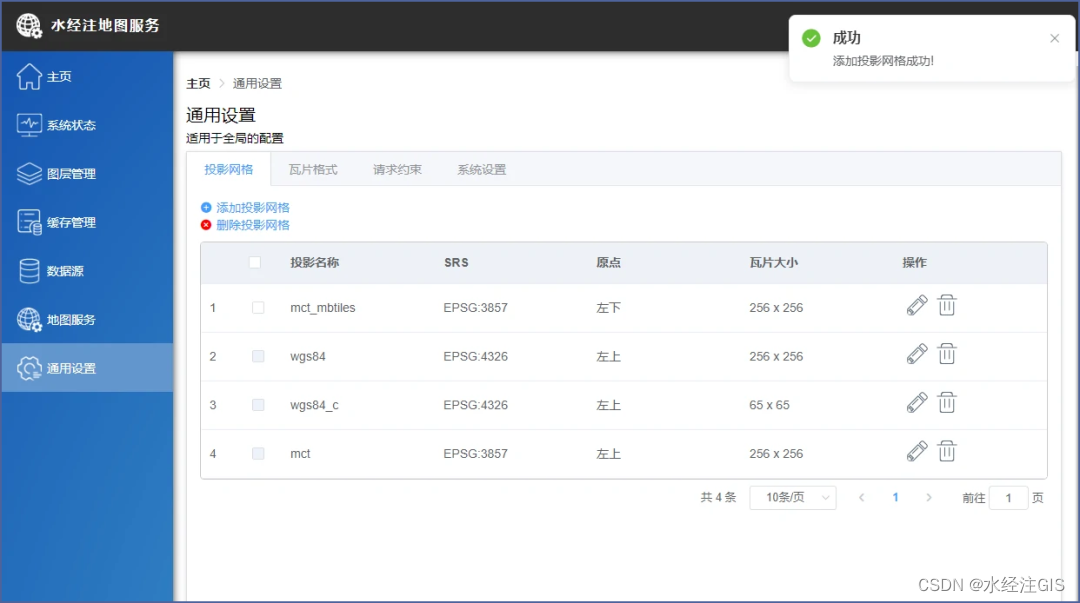Open 地图服务 globe icon in sidebar
The height and width of the screenshot is (603, 1080).
29,320
